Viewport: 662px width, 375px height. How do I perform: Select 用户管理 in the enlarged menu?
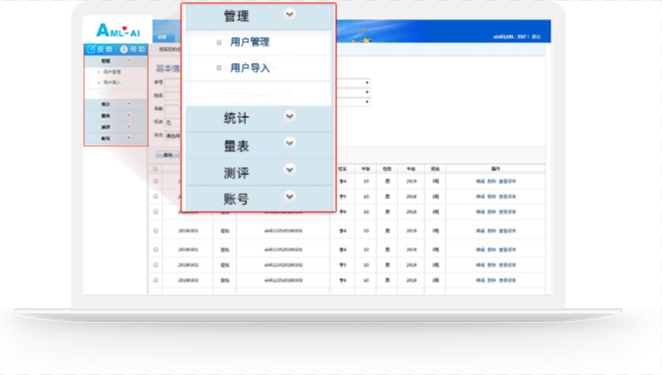click(x=250, y=42)
